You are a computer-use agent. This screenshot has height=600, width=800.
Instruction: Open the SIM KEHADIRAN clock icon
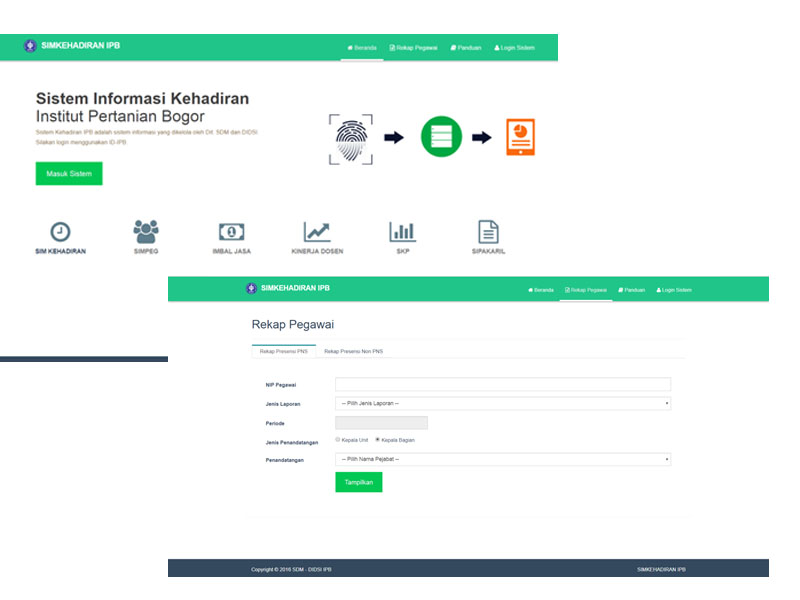click(x=60, y=232)
